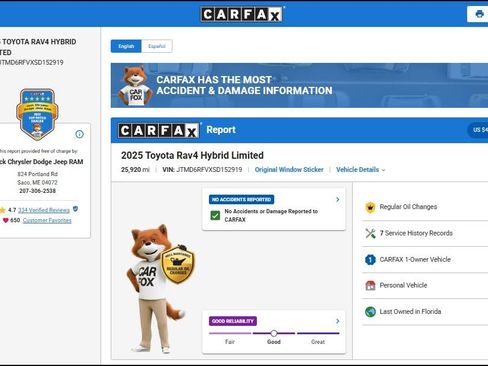Click the customer favorites heart icon
Viewport: 488px width, 366px height.
click(x=5, y=220)
